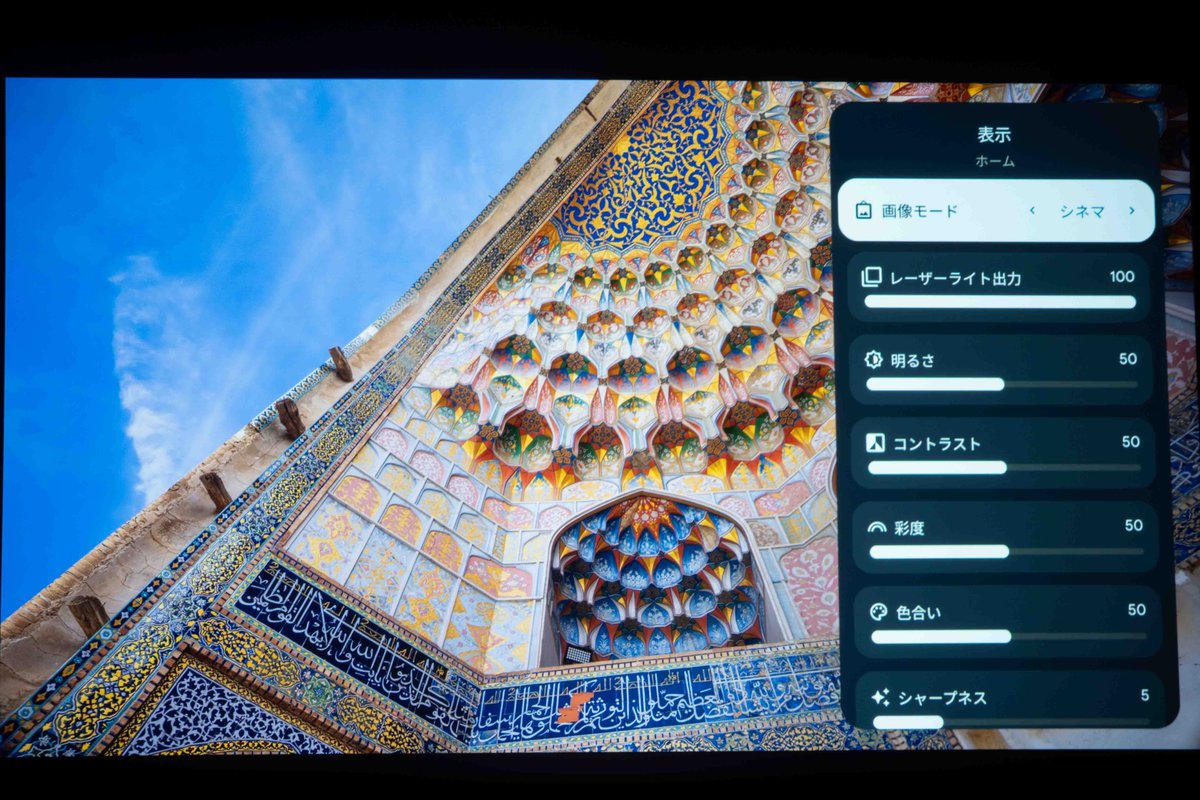Image resolution: width=1200 pixels, height=800 pixels.
Task: Click the シネマ mode value
Action: tap(1082, 211)
